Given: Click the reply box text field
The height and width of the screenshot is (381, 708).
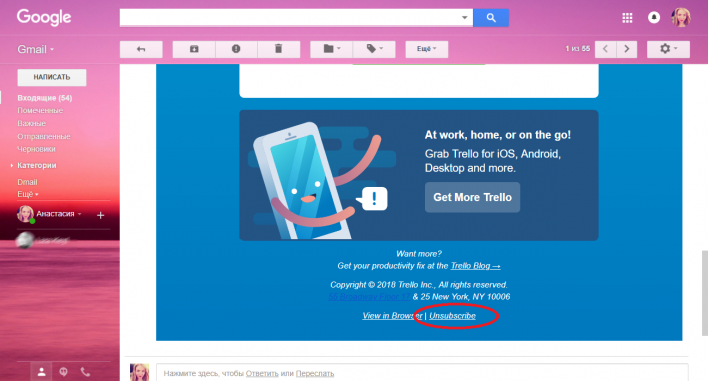Looking at the screenshot, I should (x=422, y=373).
